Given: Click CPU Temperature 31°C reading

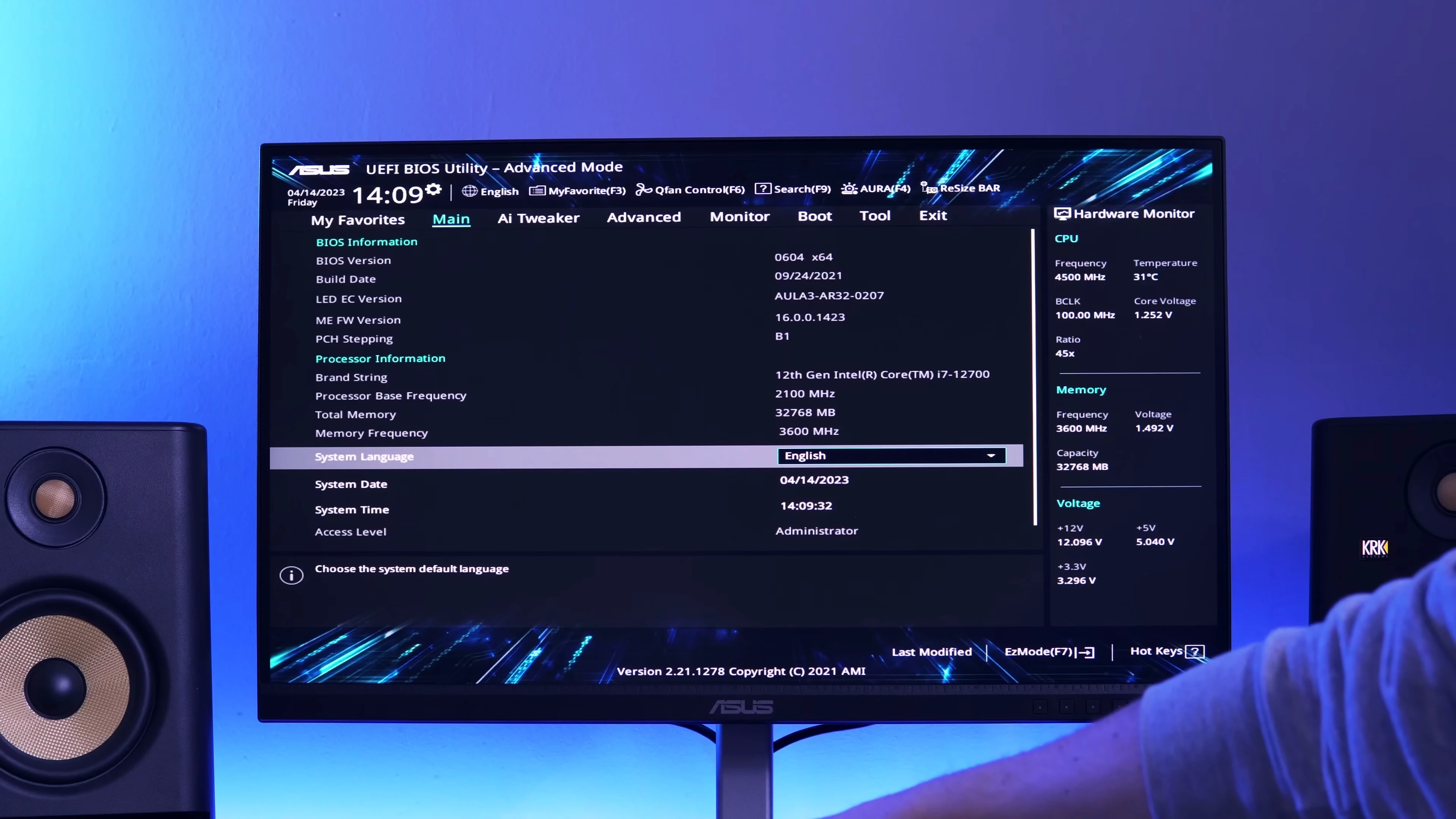Looking at the screenshot, I should (x=1146, y=277).
